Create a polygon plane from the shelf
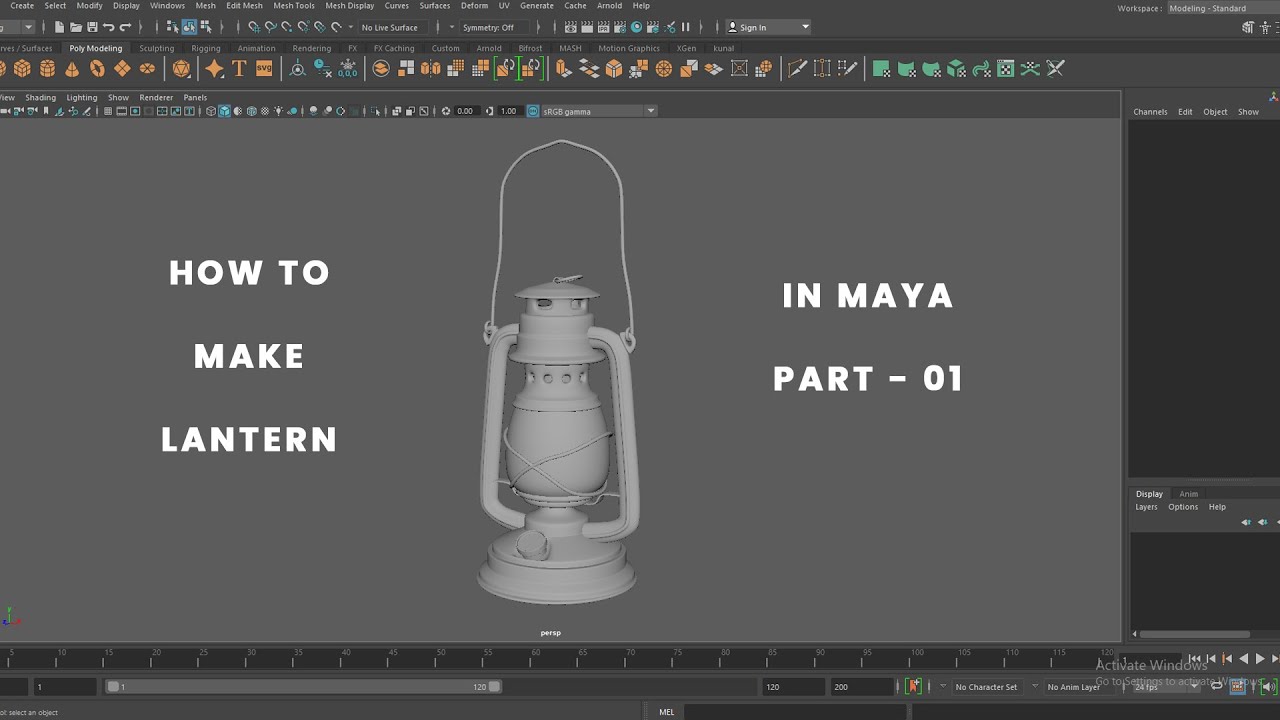 pos(122,68)
